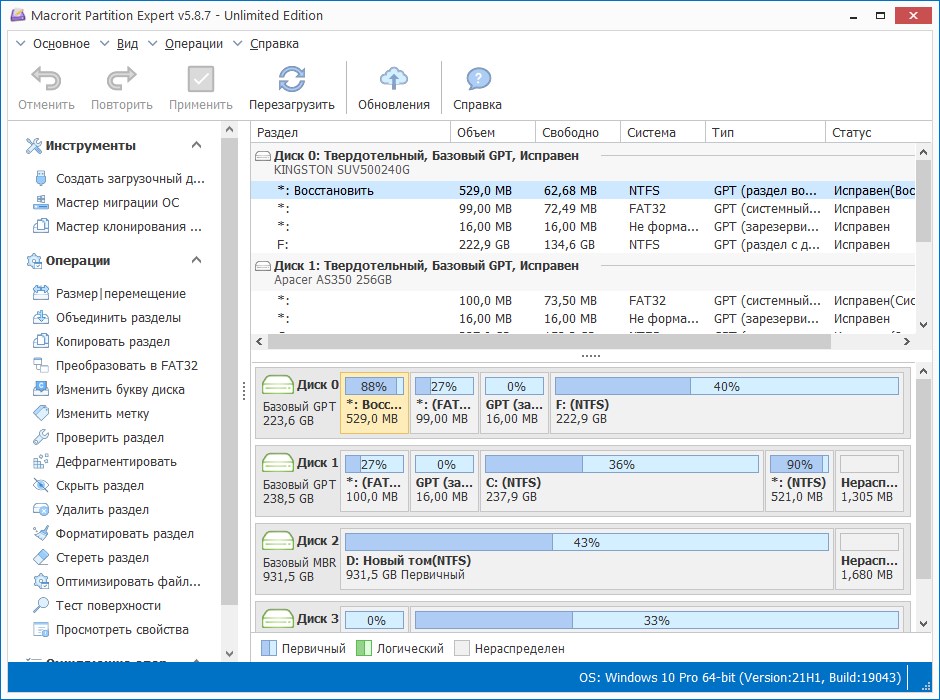Click Создать загрузочный диск link
The width and height of the screenshot is (940, 700).
129,179
